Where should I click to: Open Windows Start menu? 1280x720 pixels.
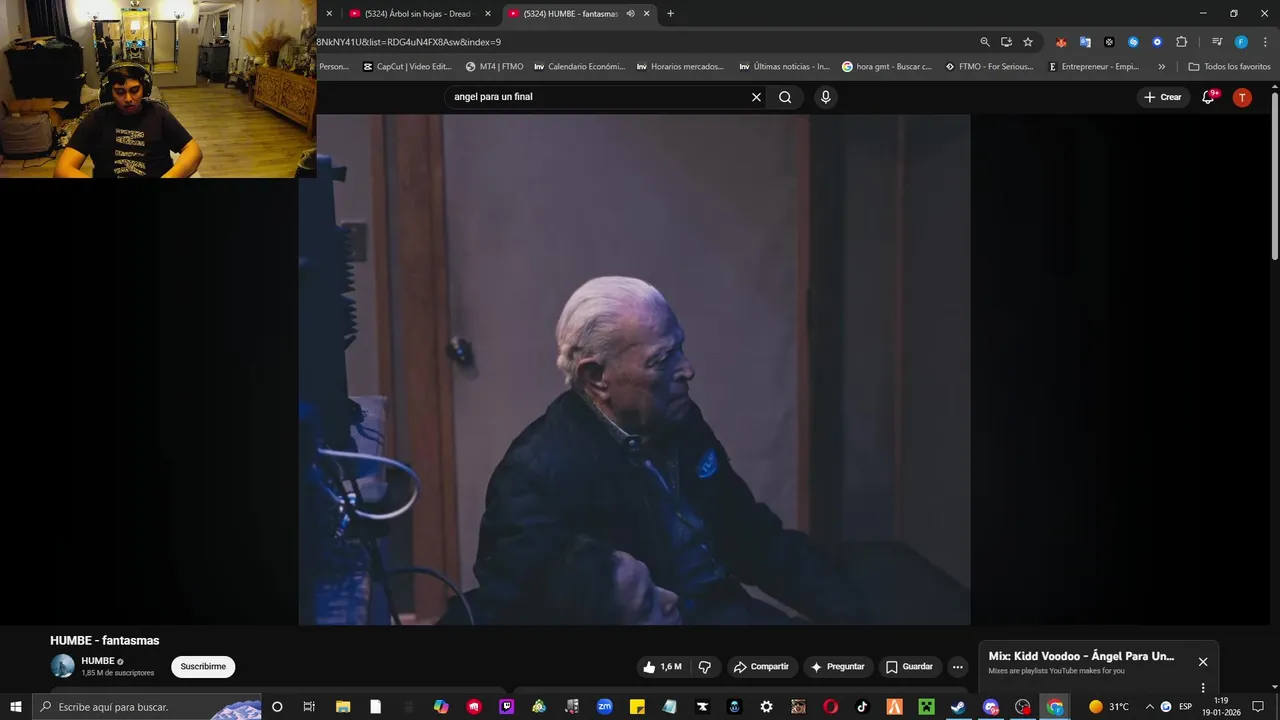click(16, 706)
